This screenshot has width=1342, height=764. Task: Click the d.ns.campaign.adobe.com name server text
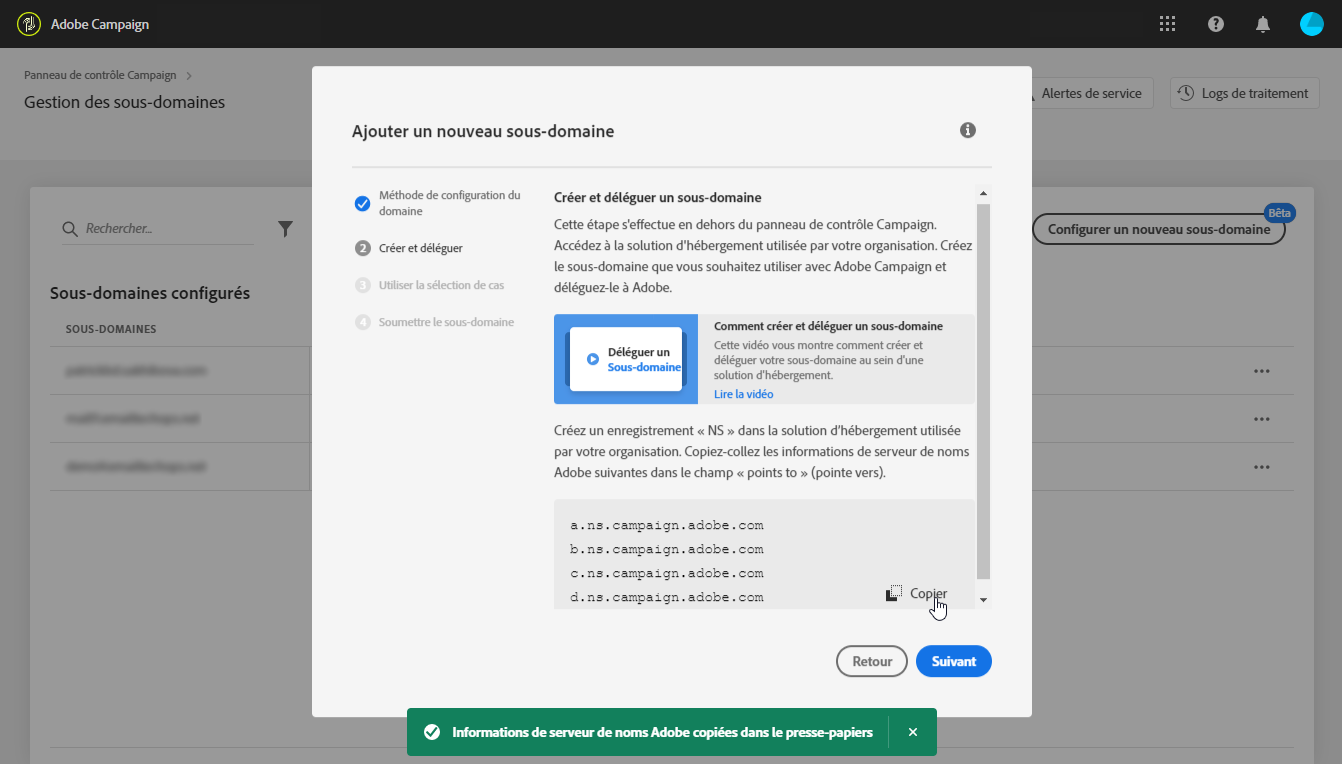(x=667, y=597)
